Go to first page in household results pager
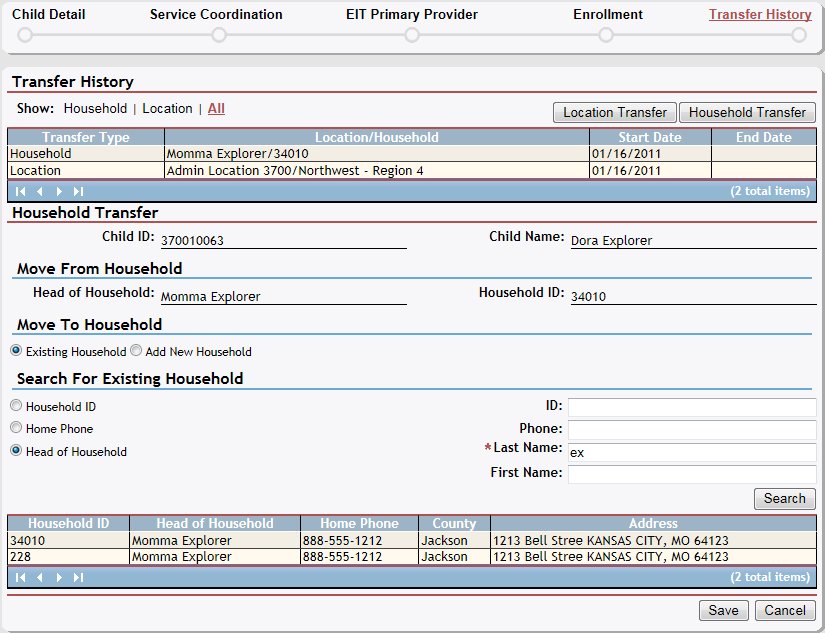 [21, 577]
